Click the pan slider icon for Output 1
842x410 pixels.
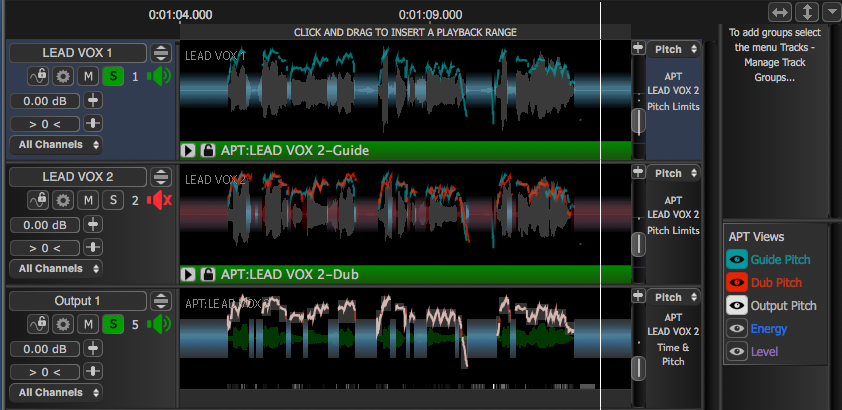[x=93, y=372]
